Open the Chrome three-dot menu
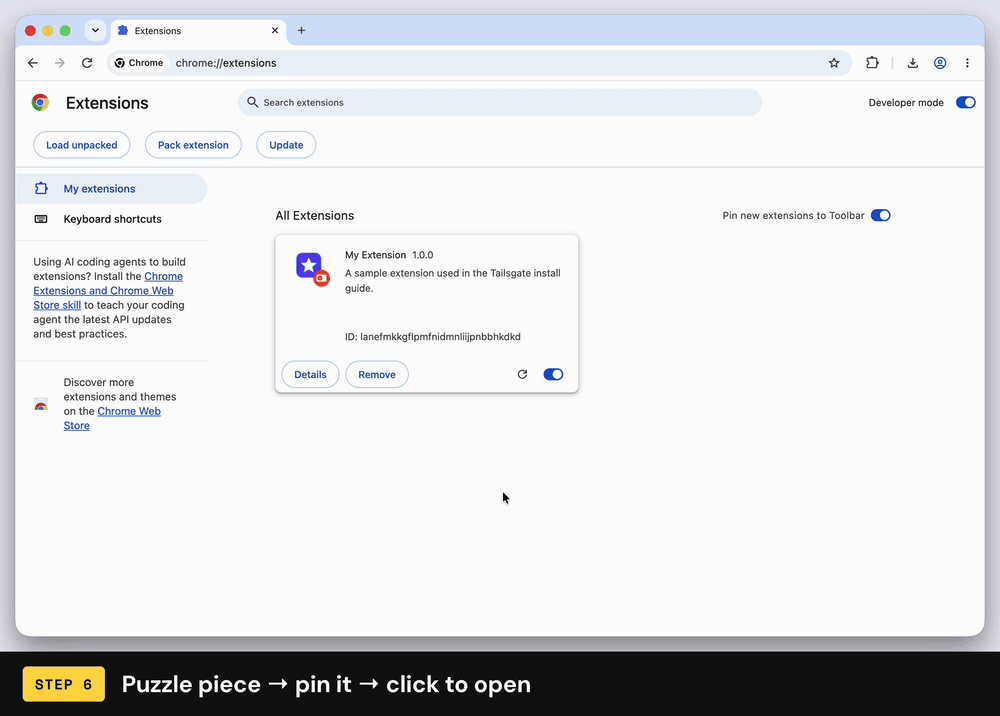This screenshot has height=716, width=1000. tap(967, 63)
